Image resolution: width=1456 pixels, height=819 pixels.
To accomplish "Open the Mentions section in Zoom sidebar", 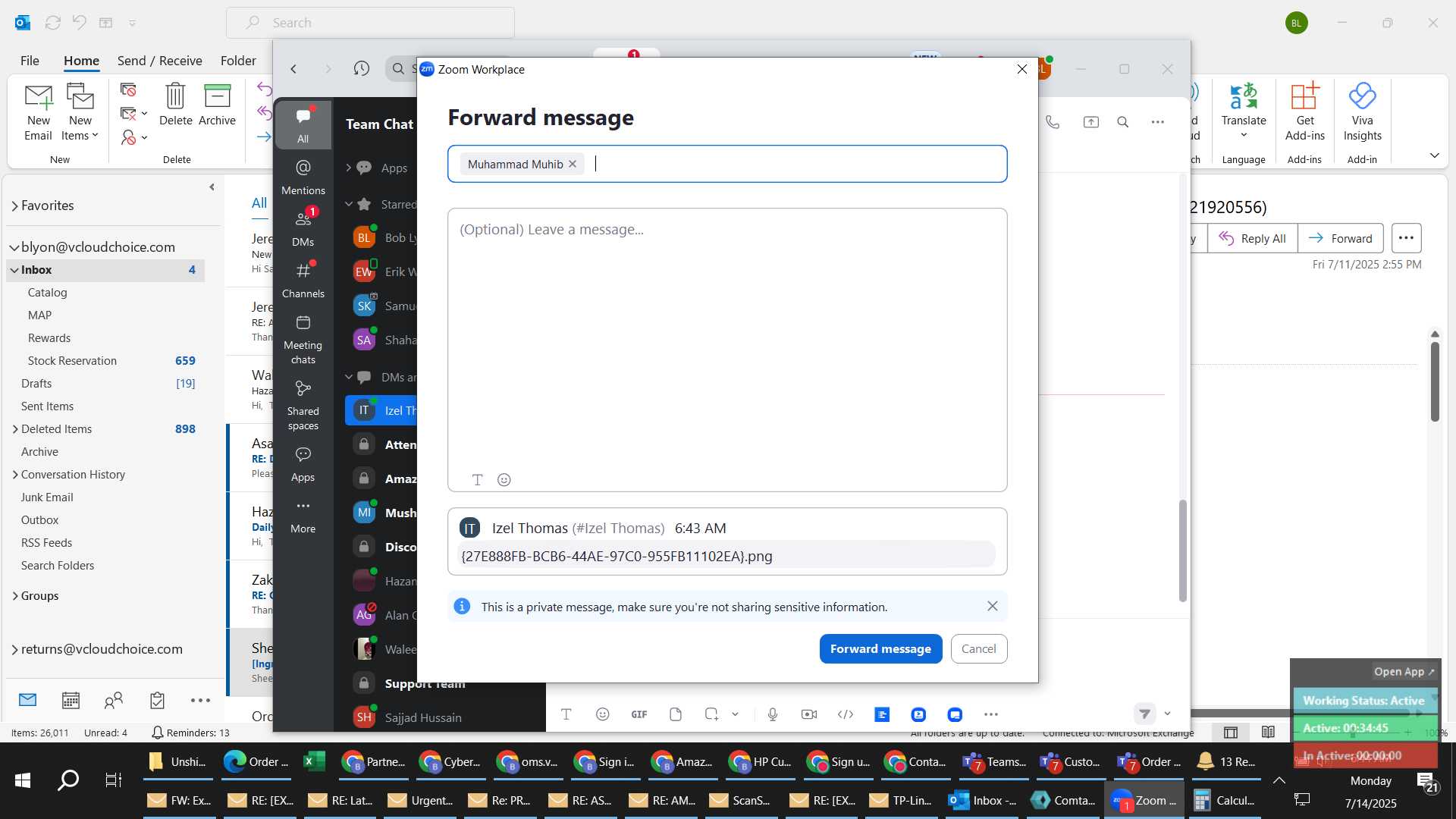I will point(303,177).
